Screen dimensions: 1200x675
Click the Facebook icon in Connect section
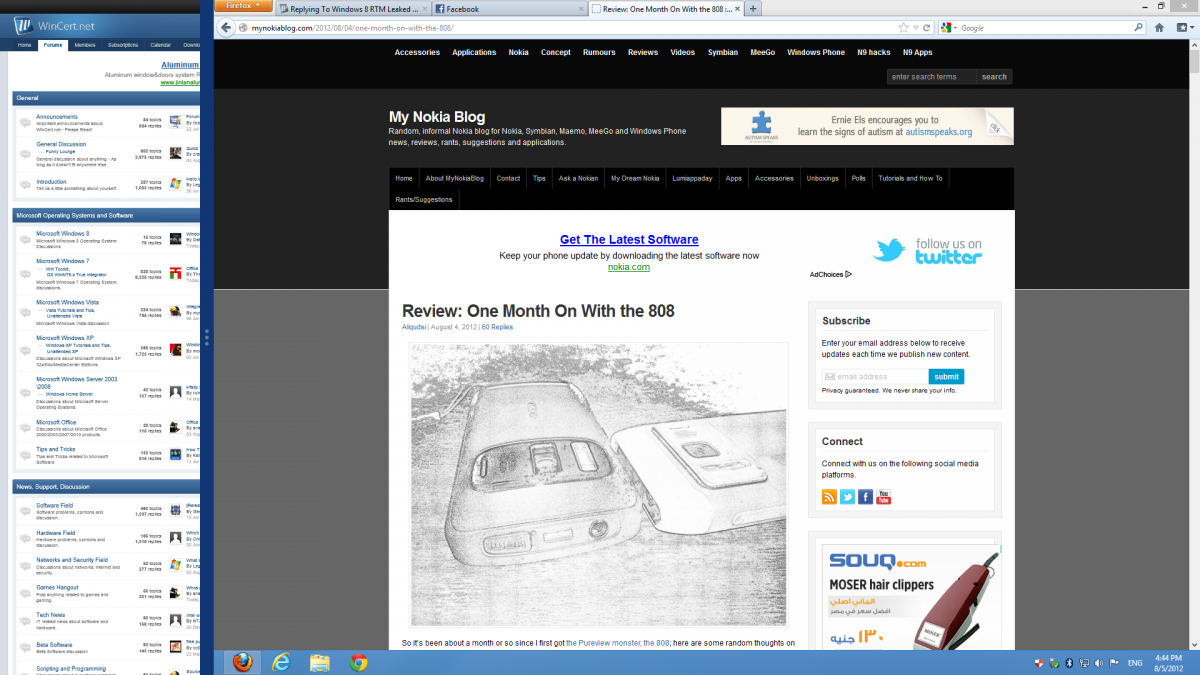(865, 497)
